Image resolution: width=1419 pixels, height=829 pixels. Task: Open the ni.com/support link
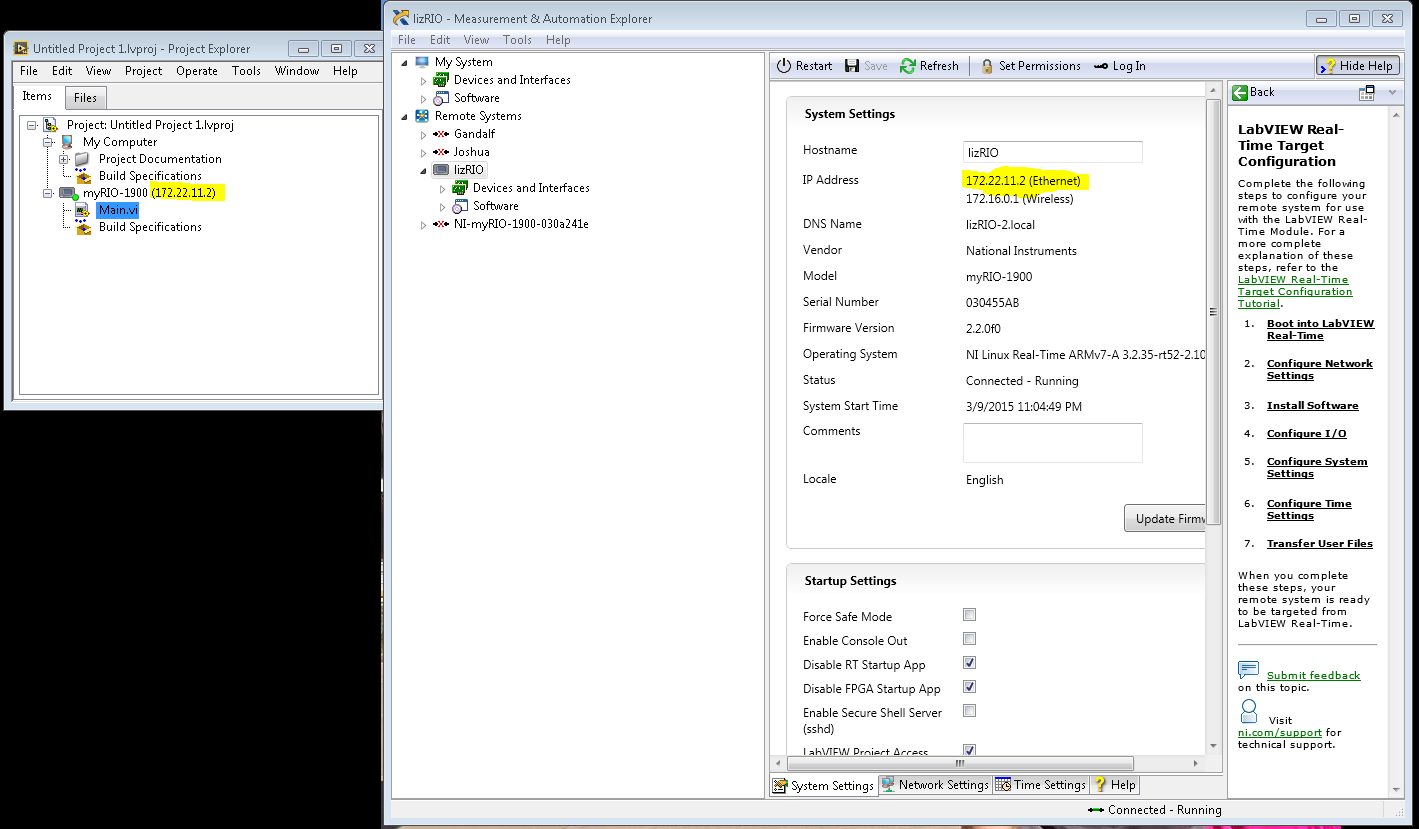pyautogui.click(x=1279, y=732)
